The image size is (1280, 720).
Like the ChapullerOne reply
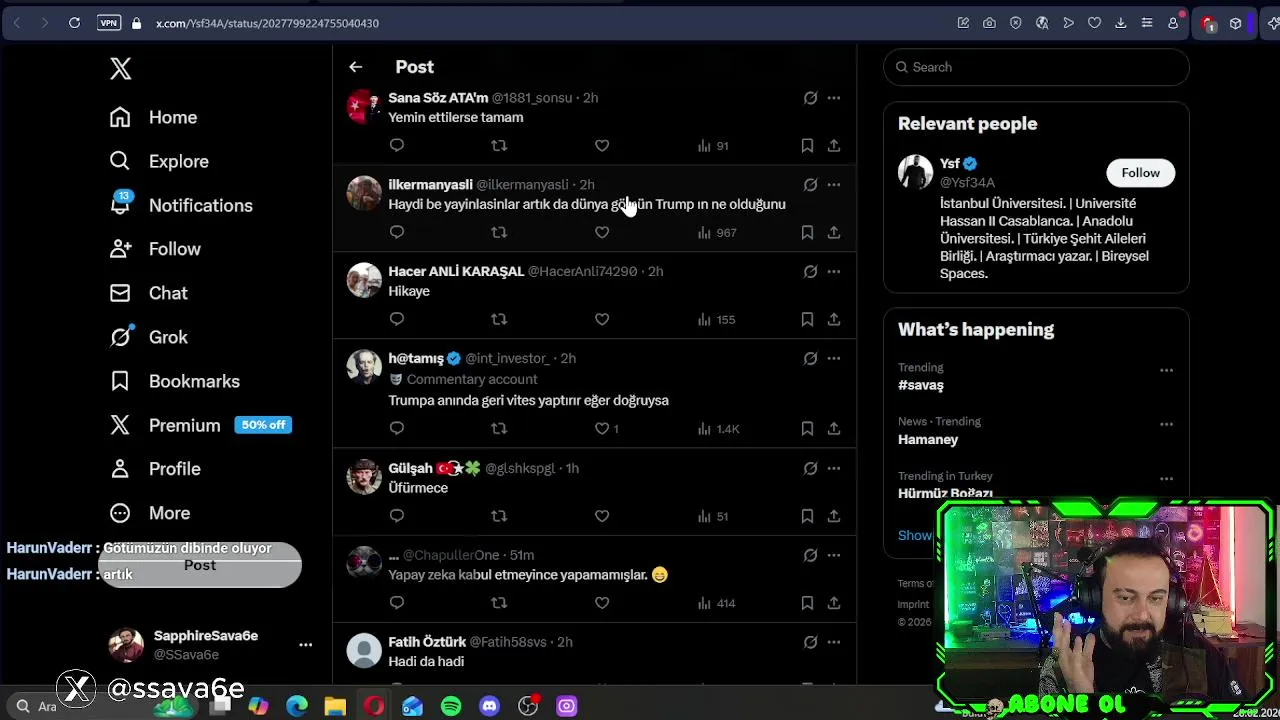coord(602,603)
